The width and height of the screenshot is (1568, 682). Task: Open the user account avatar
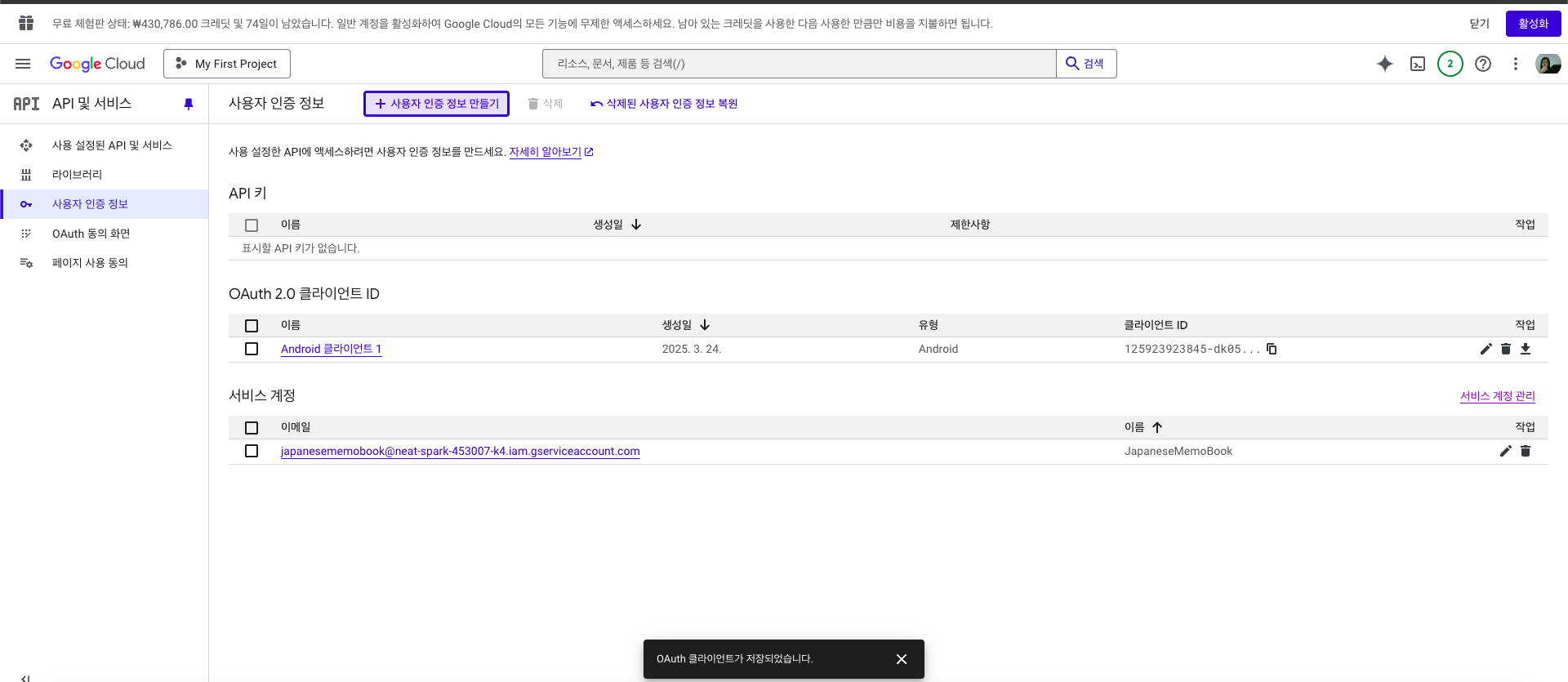tap(1548, 64)
